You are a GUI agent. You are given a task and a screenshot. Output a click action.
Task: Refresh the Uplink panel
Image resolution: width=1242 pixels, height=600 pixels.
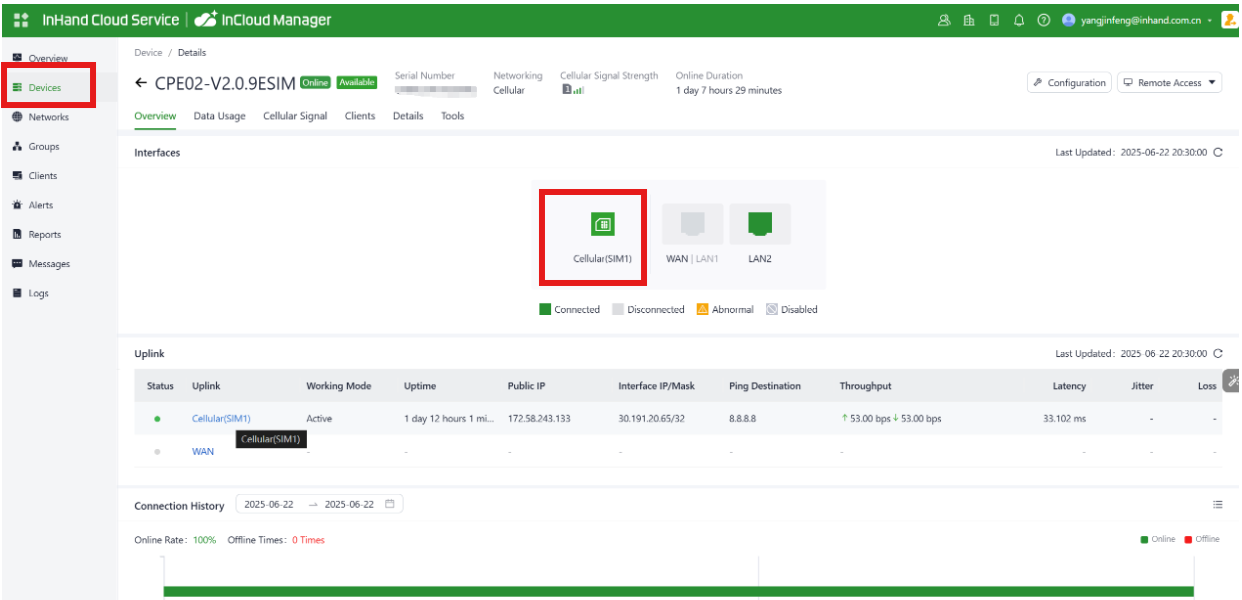[1217, 354]
